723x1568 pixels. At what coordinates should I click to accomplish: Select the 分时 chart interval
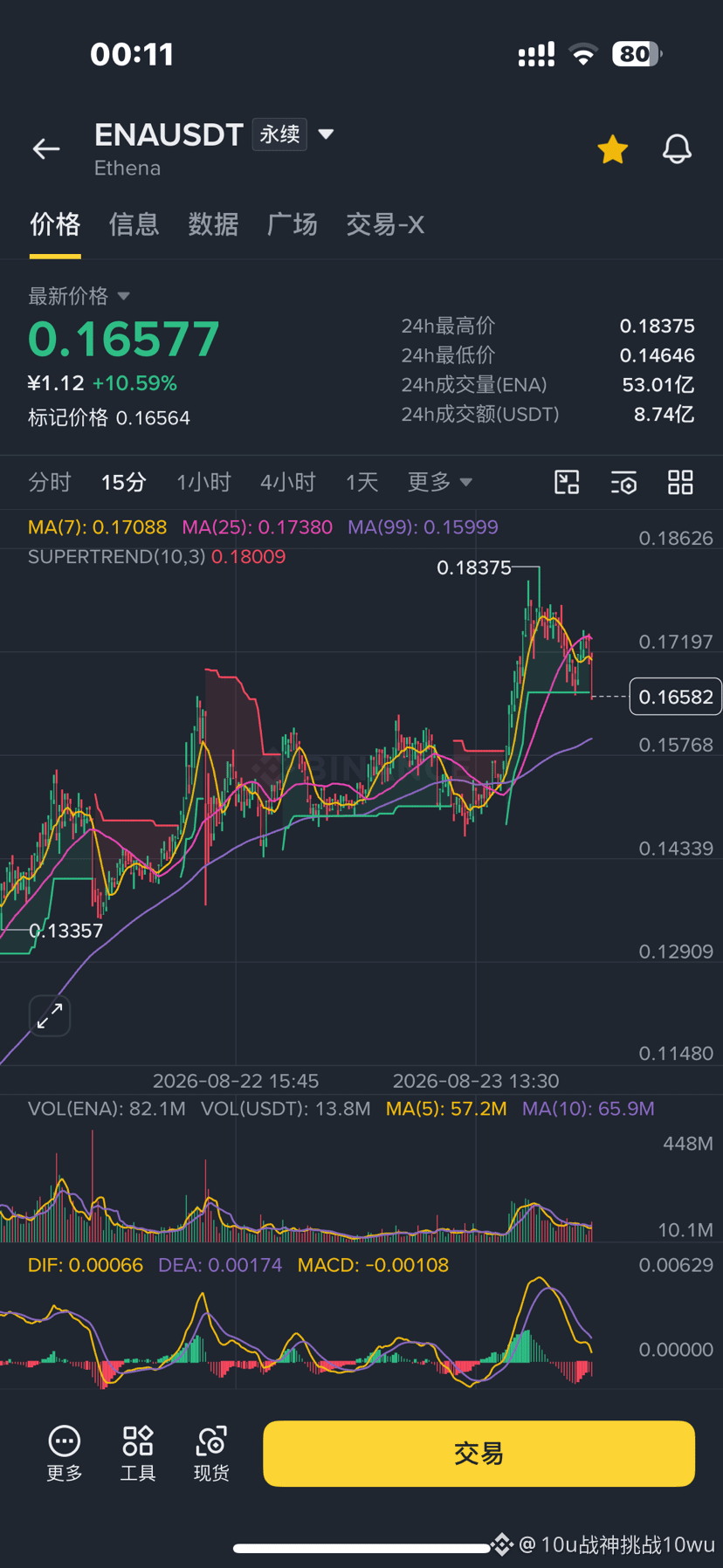(x=50, y=482)
